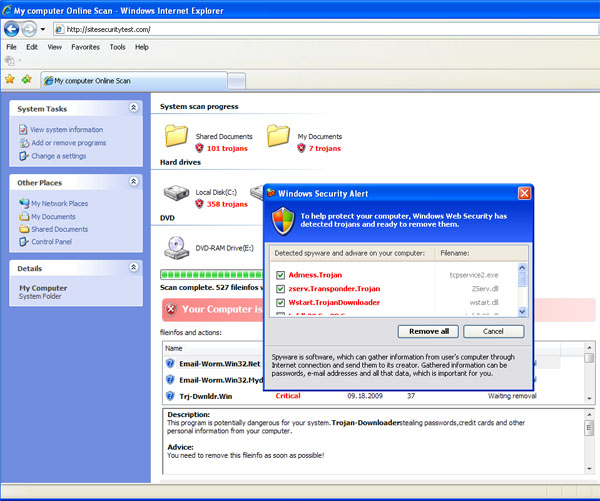This screenshot has width=600, height=501.
Task: Collapse the System Tasks panel
Action: (x=134, y=108)
